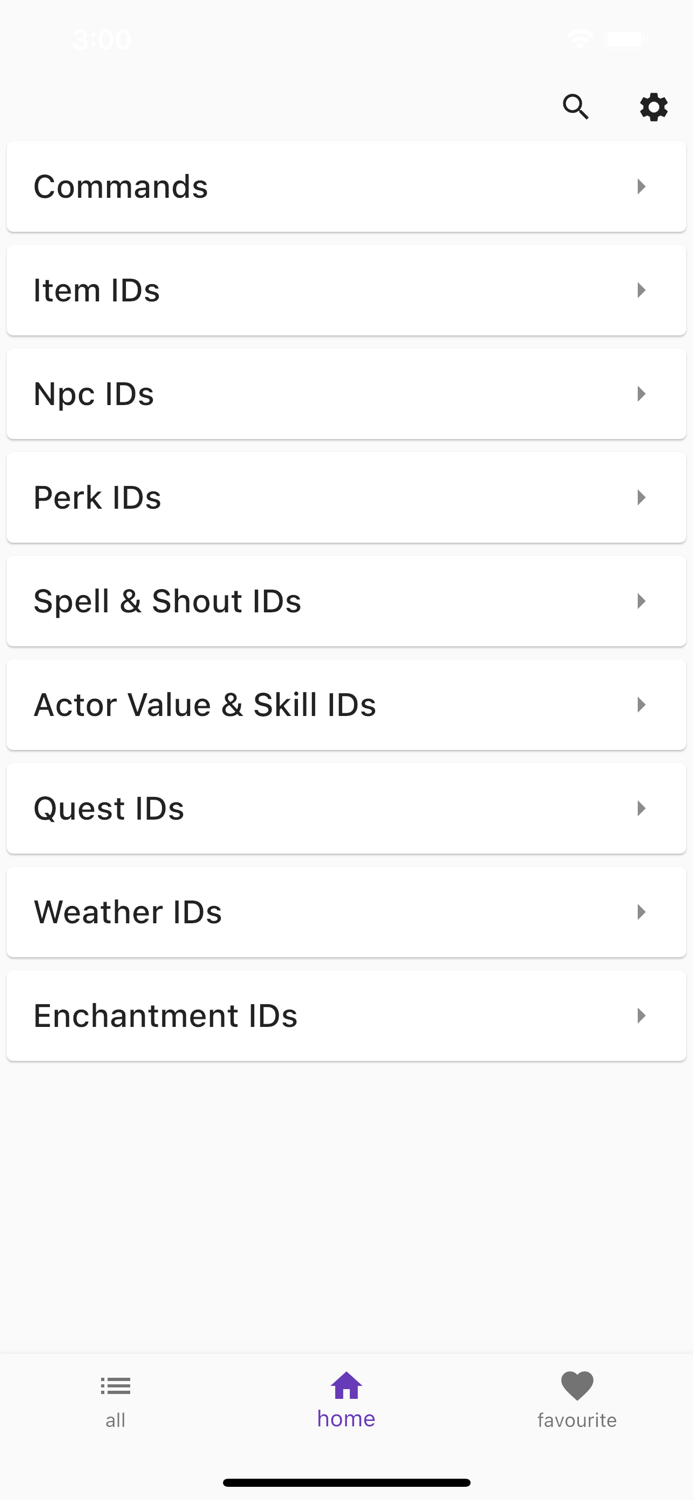Switch to the 'favourite' tab
This screenshot has height=1500, width=693.
(577, 1400)
